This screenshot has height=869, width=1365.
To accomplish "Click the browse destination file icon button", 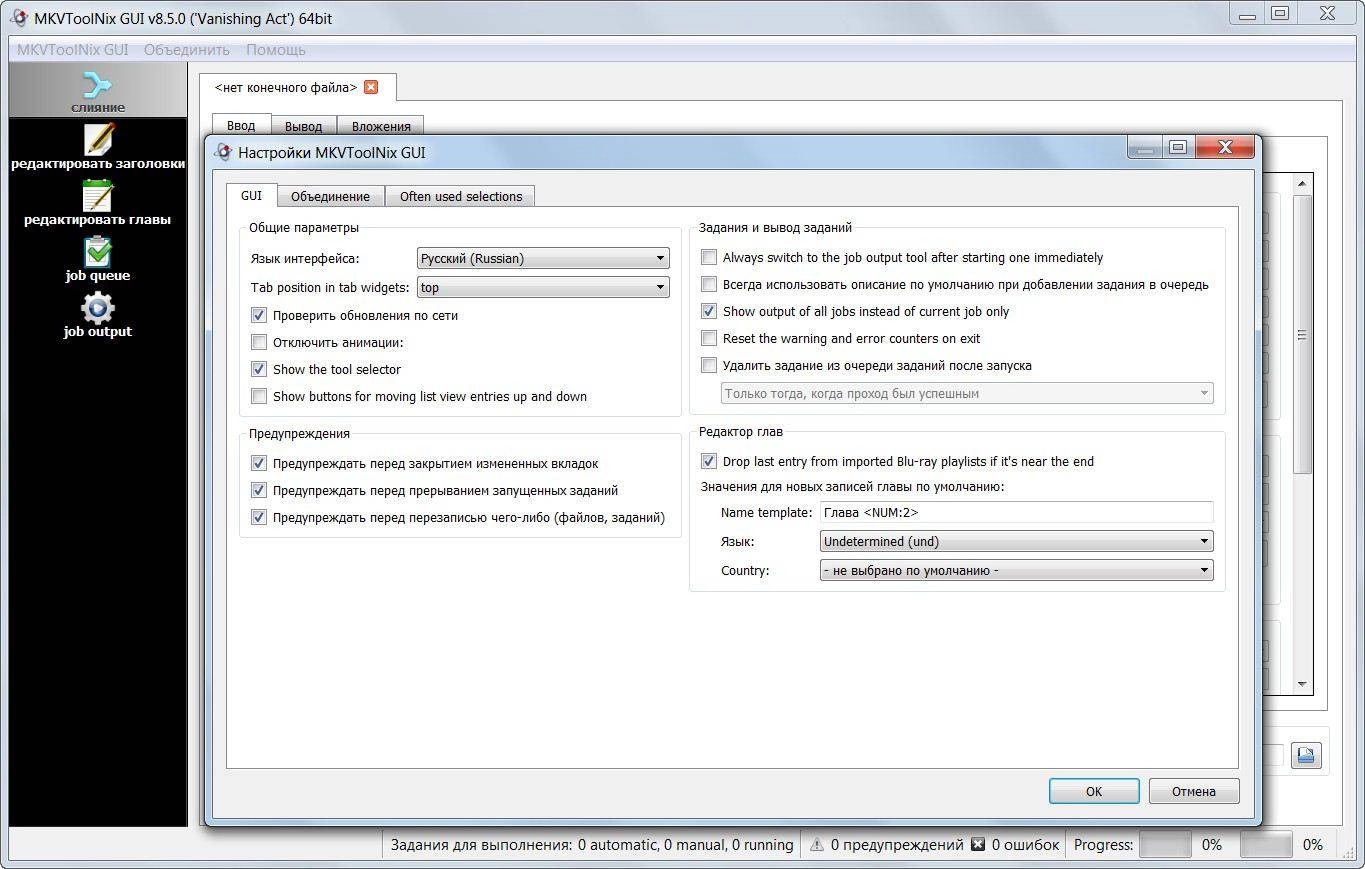I will point(1306,755).
